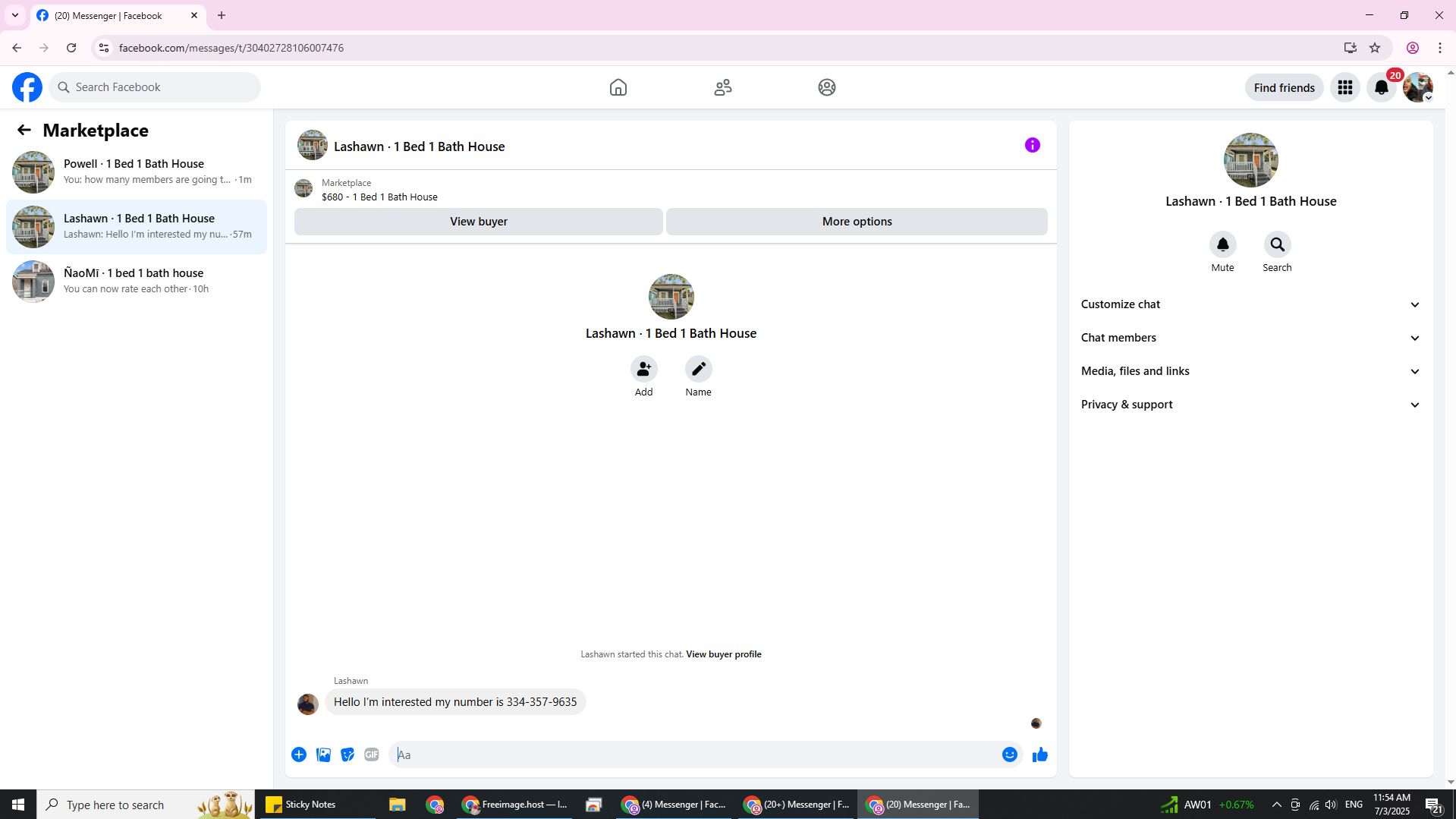
Task: Open the Windows Start menu
Action: tap(18, 805)
